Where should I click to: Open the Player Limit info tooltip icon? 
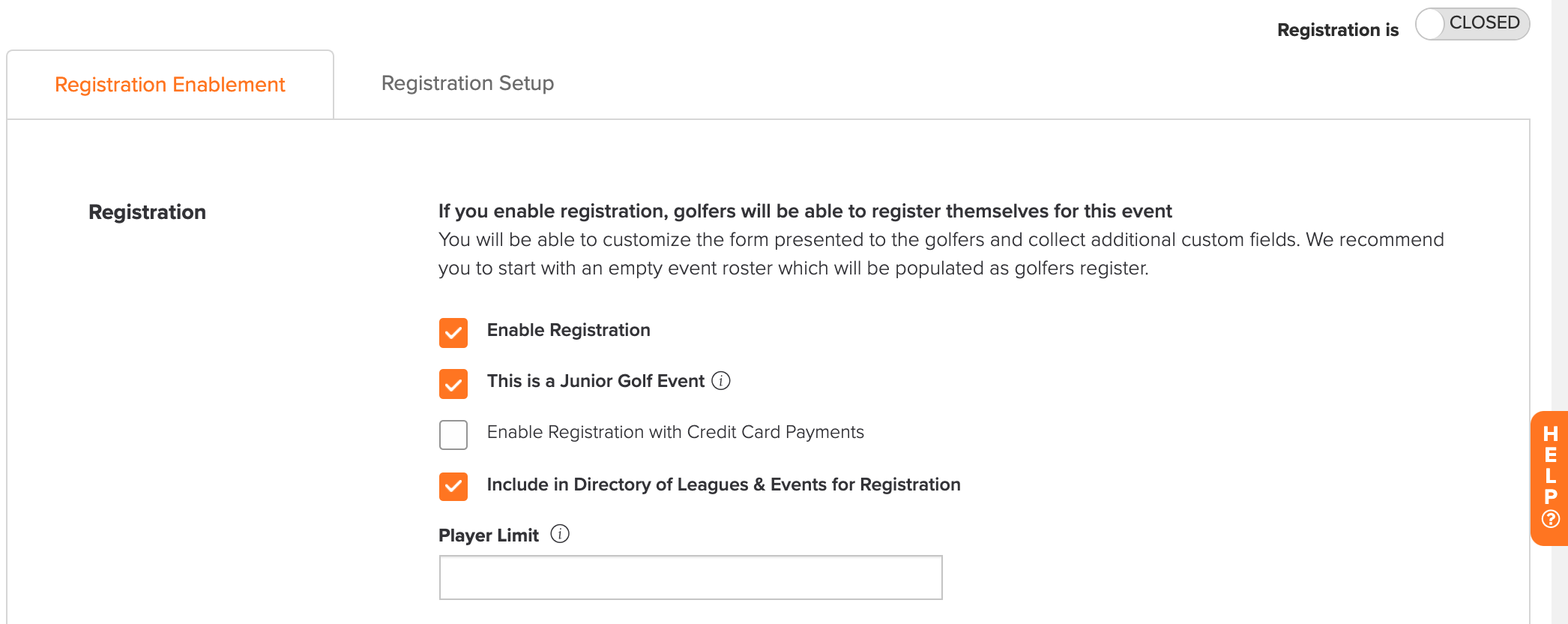560,534
